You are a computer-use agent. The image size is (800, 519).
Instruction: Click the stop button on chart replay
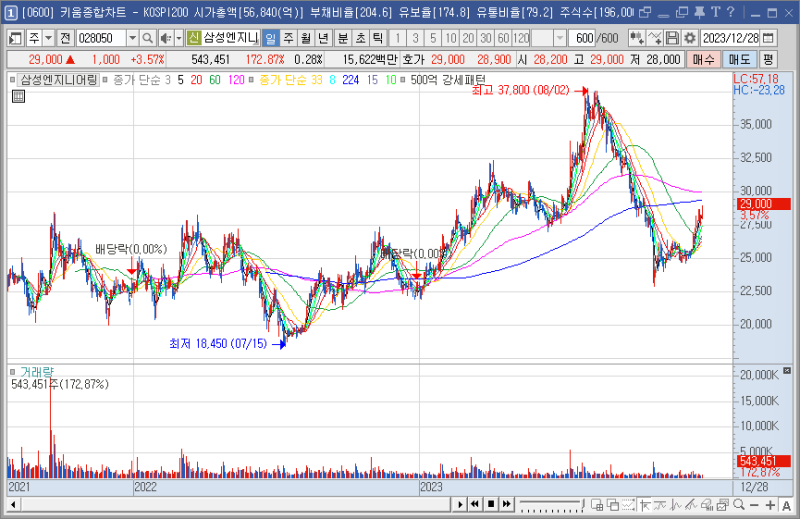[491, 504]
